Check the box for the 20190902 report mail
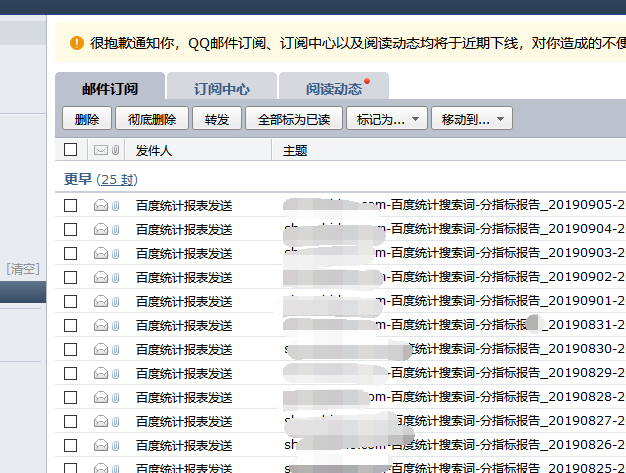Viewport: 626px width, 473px height. click(71, 277)
